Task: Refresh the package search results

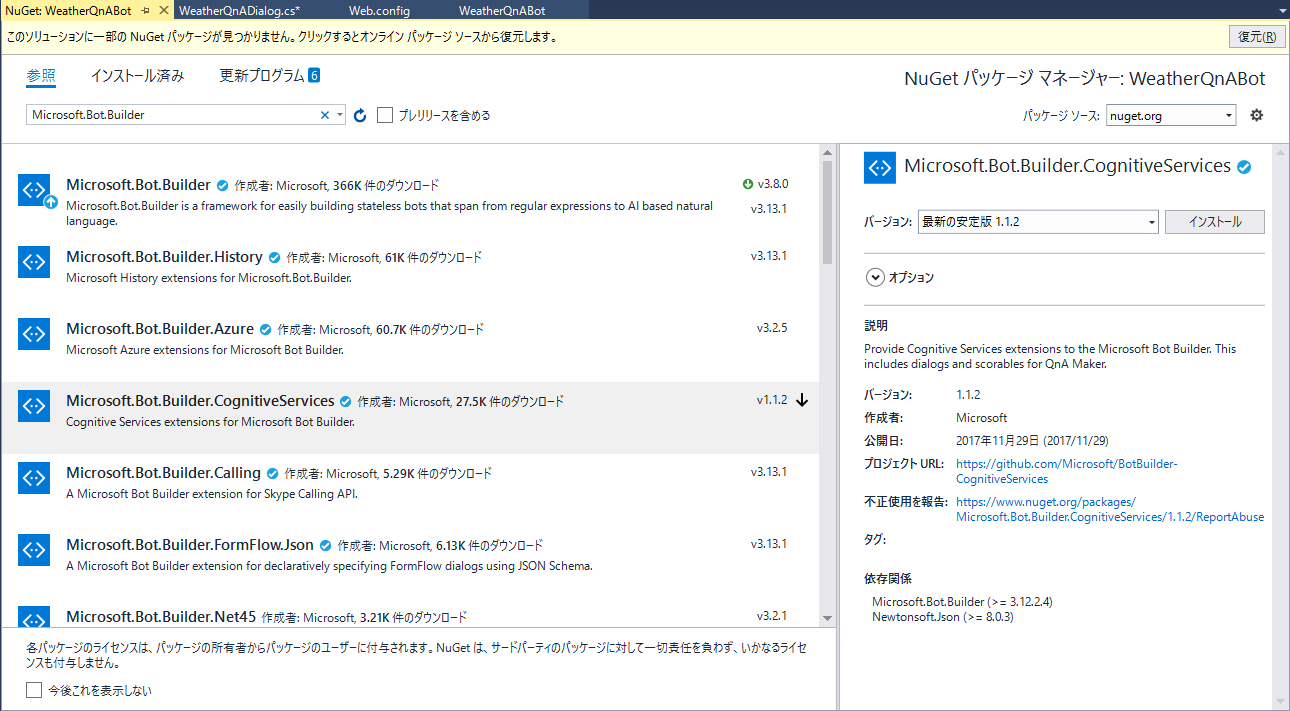Action: [360, 115]
